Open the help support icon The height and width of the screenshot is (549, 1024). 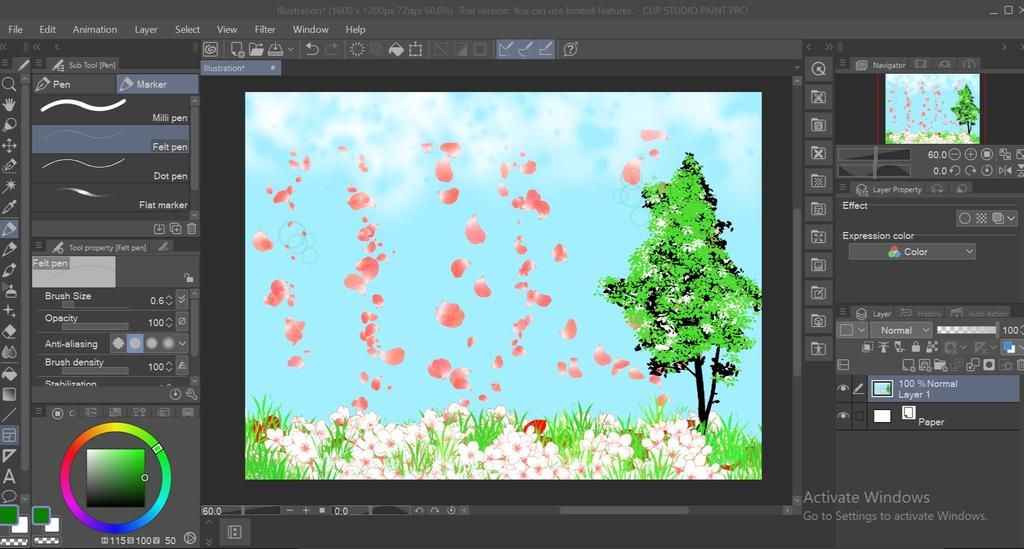(570, 49)
